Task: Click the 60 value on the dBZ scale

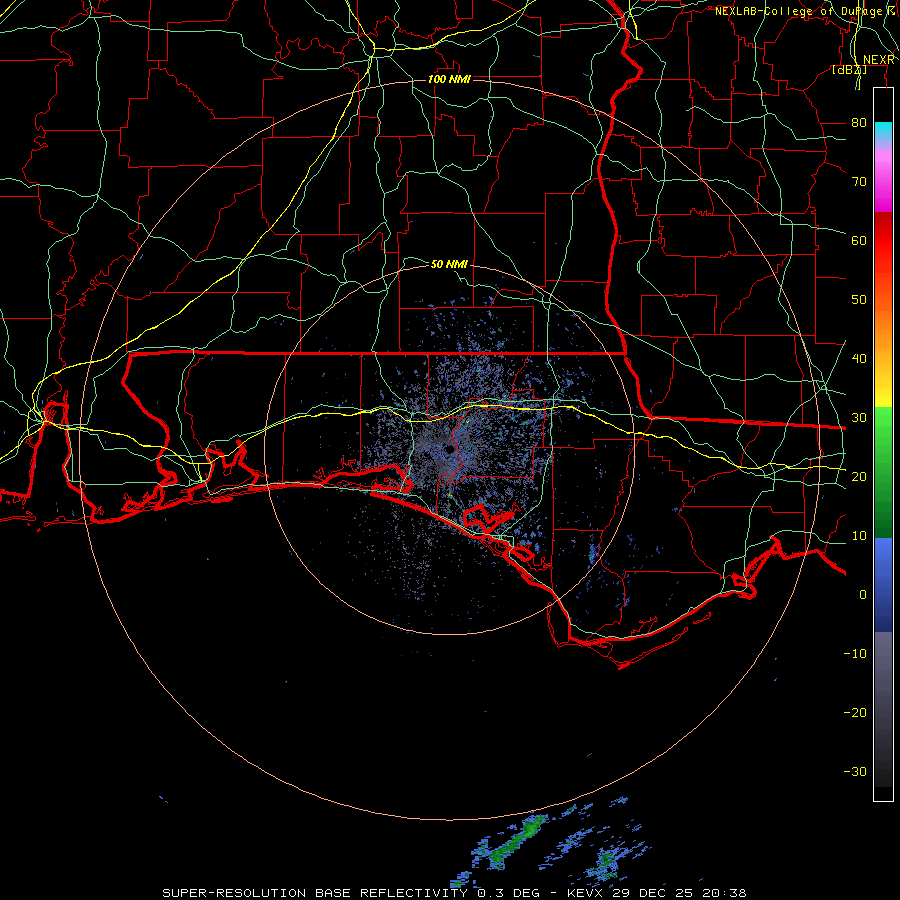Action: (859, 240)
